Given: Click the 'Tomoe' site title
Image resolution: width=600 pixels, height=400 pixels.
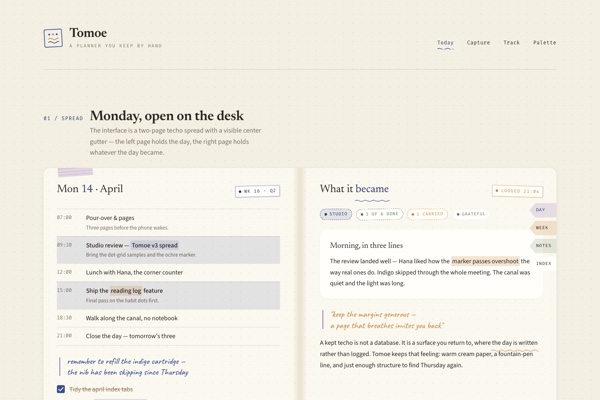Looking at the screenshot, I should coord(88,33).
